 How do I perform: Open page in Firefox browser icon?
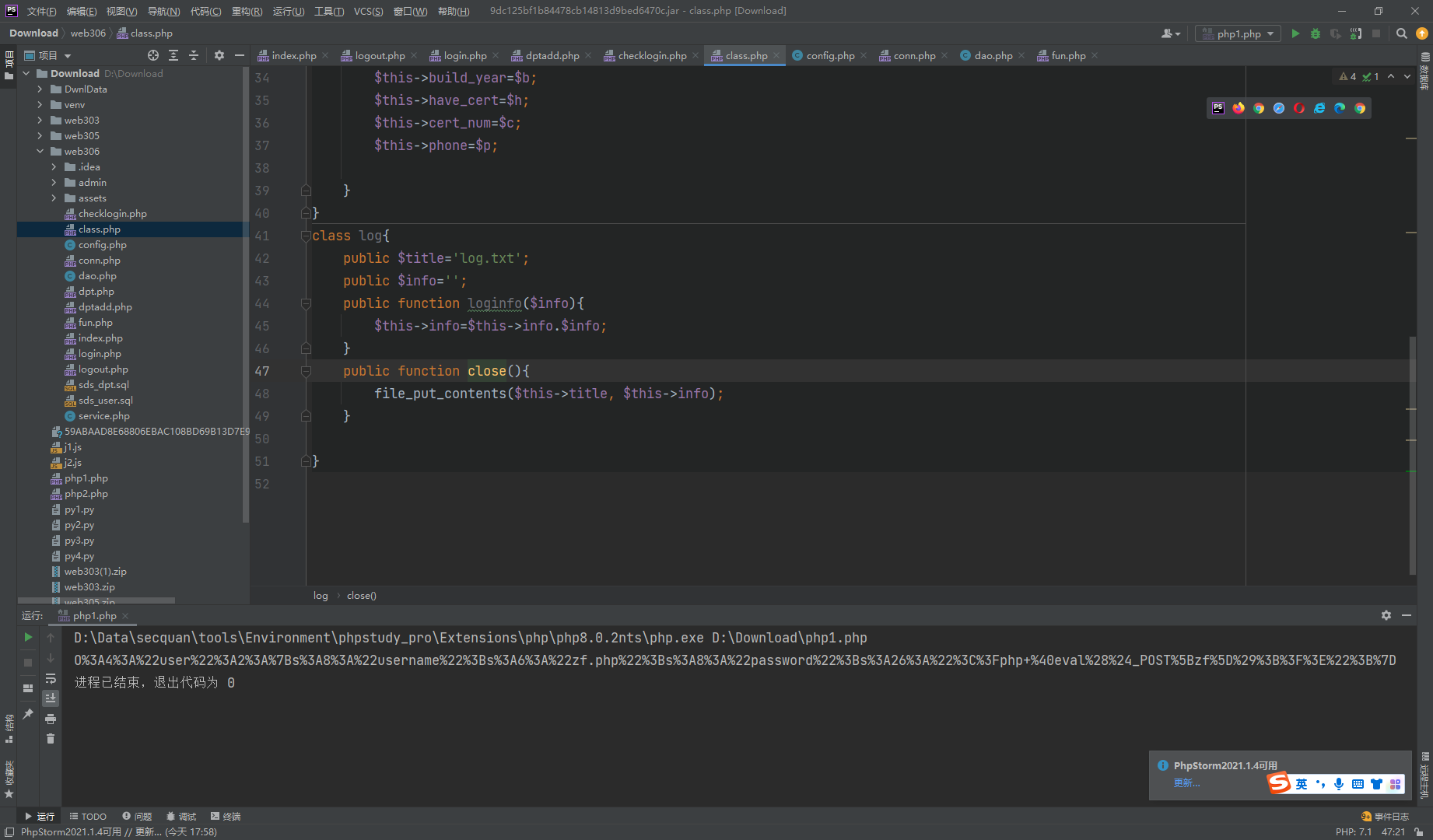tap(1239, 108)
